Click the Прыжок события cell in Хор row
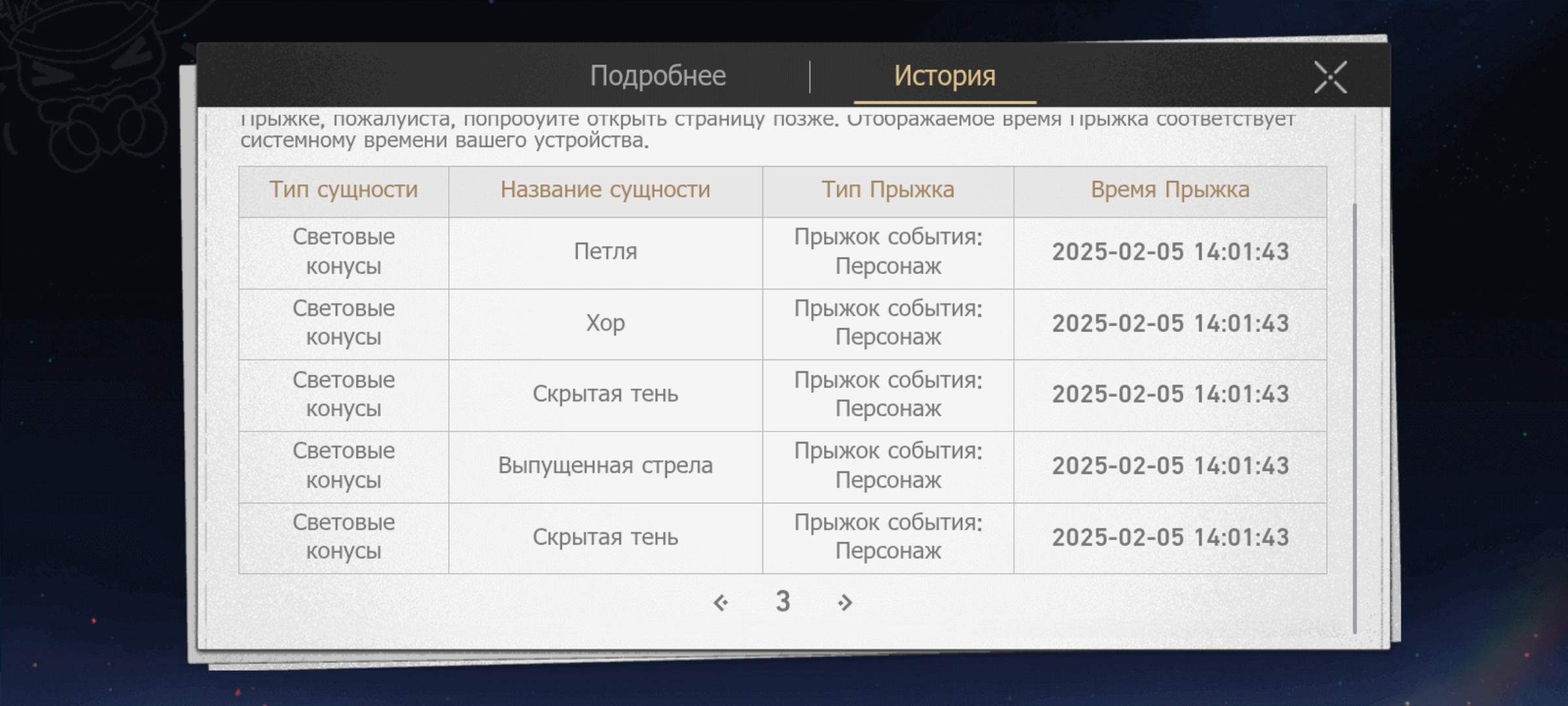This screenshot has width=1568, height=706. [x=888, y=323]
